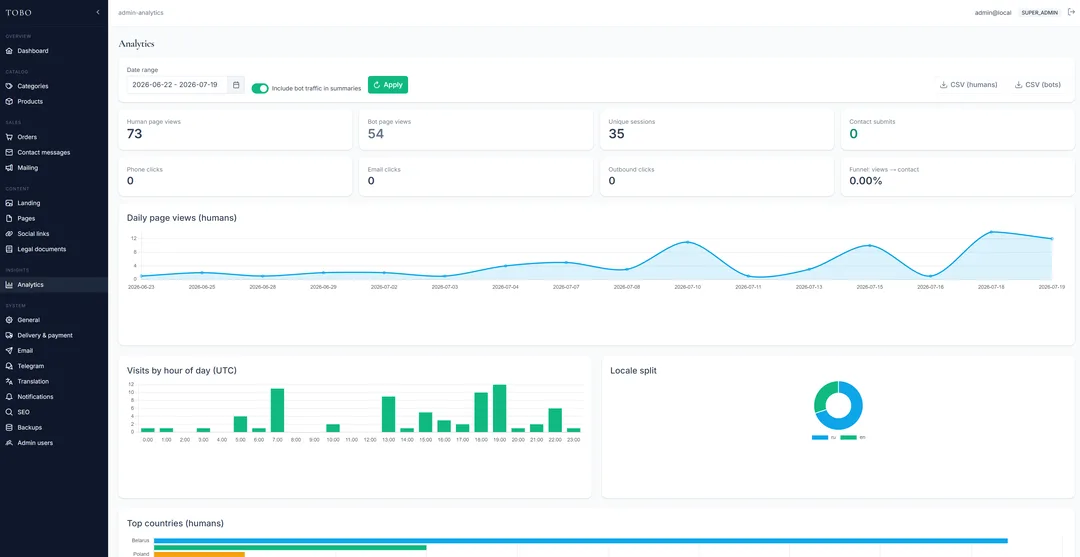
Task: Toggle the blue ru legend swatch
Action: pos(819,437)
